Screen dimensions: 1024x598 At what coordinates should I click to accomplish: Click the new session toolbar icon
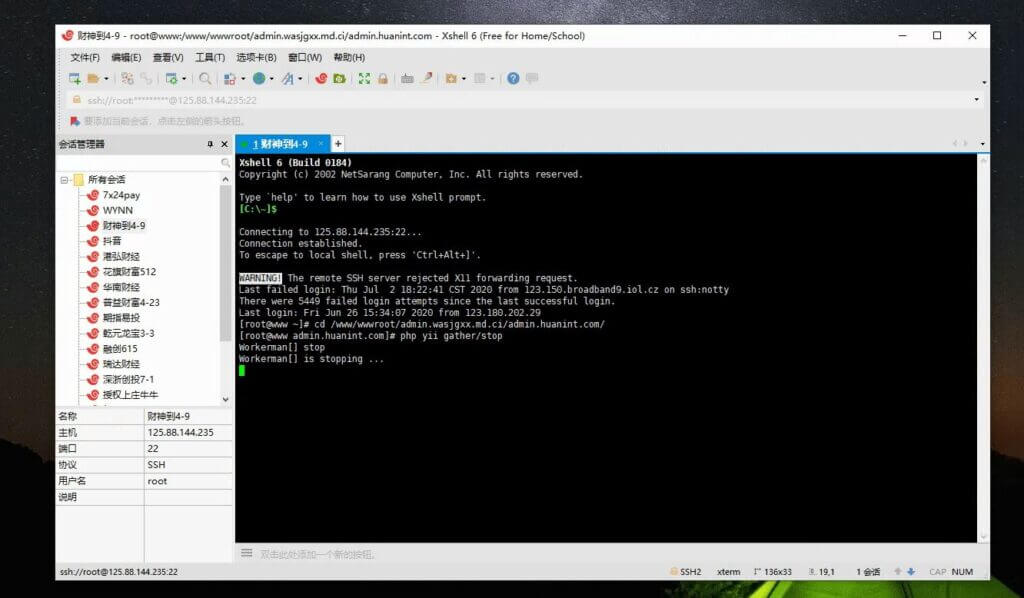tap(74, 78)
